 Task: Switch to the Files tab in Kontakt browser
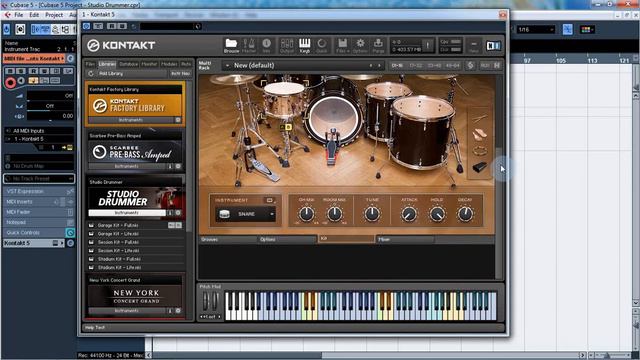pos(90,64)
